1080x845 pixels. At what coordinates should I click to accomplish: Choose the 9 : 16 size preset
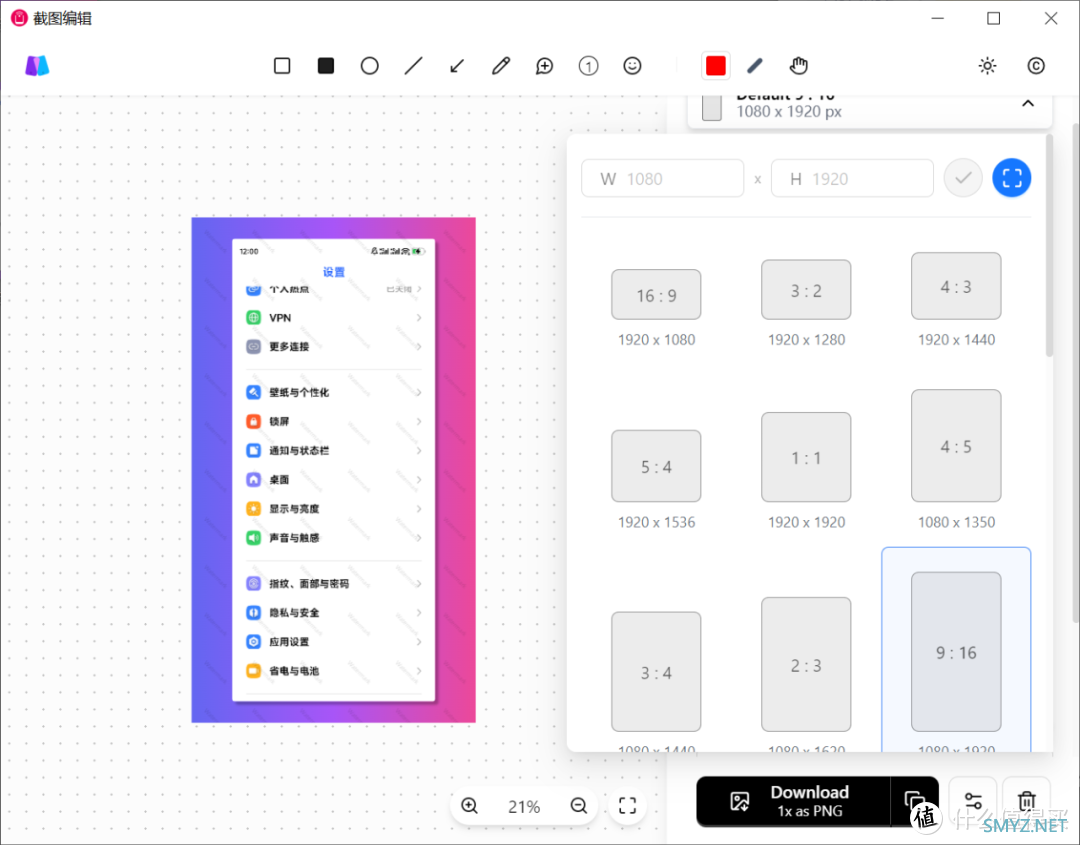956,652
